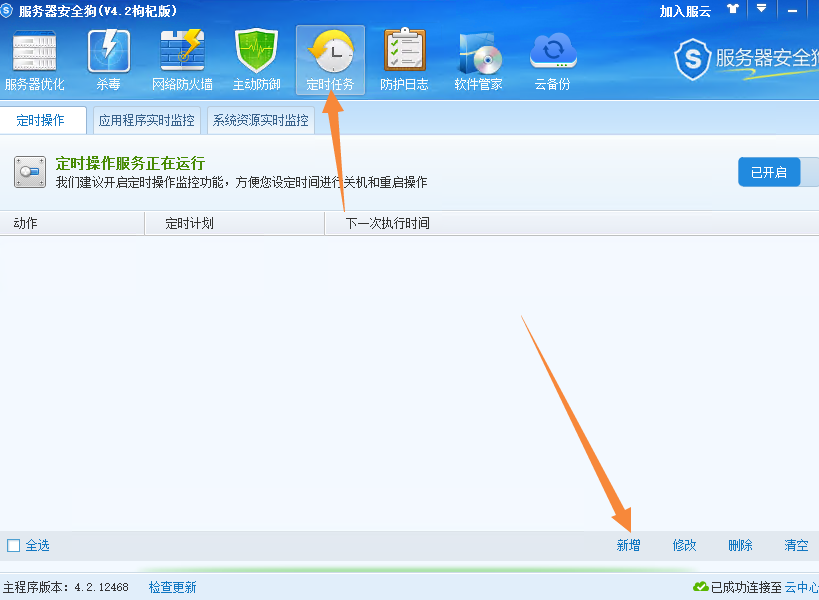Viewport: 819px width, 600px height.
Task: Click the scheduled operation service status icon
Action: coord(30,172)
